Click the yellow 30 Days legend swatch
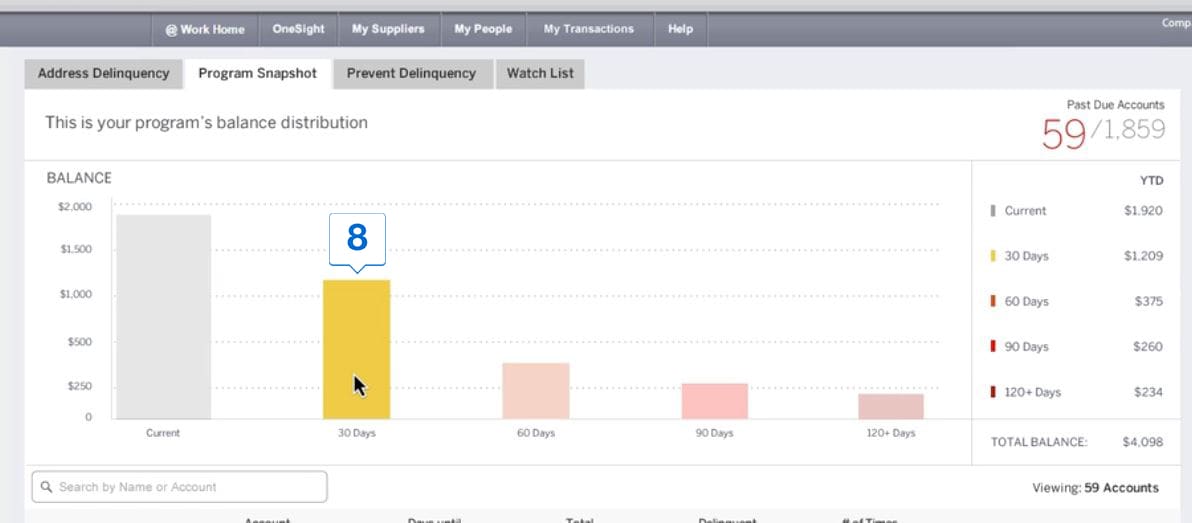Image resolution: width=1192 pixels, height=523 pixels. click(992, 256)
